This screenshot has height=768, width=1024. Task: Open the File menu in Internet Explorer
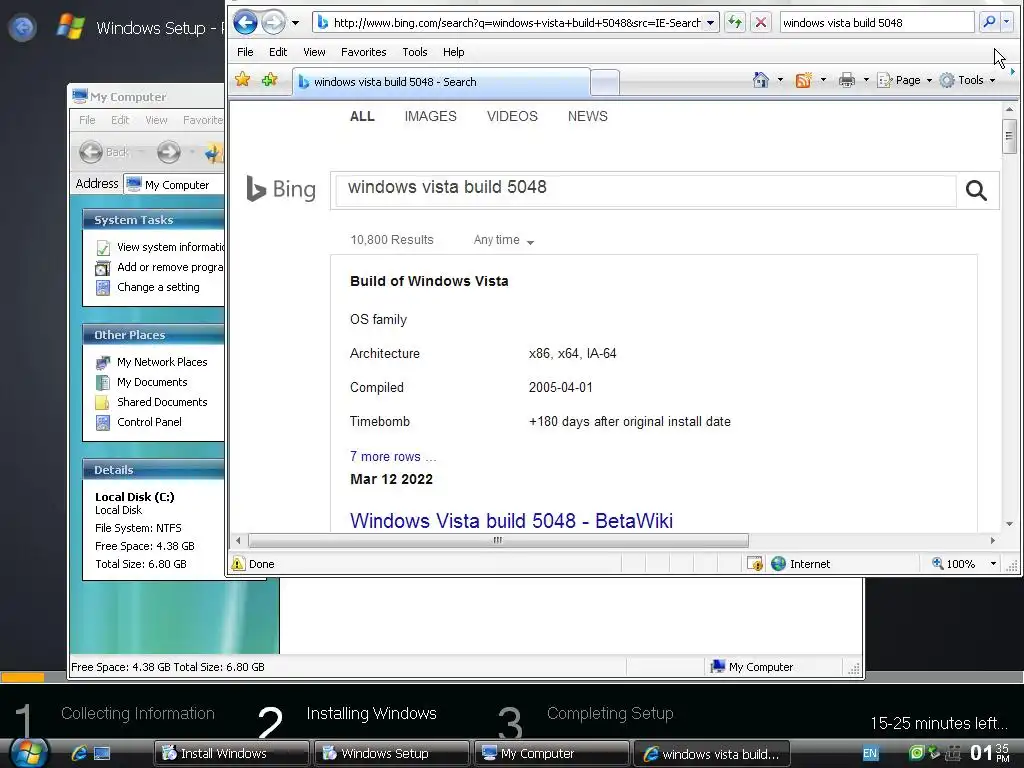click(245, 52)
